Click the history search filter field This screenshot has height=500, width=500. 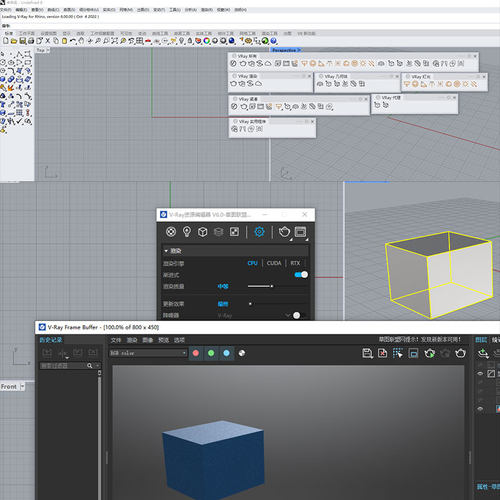[x=63, y=366]
